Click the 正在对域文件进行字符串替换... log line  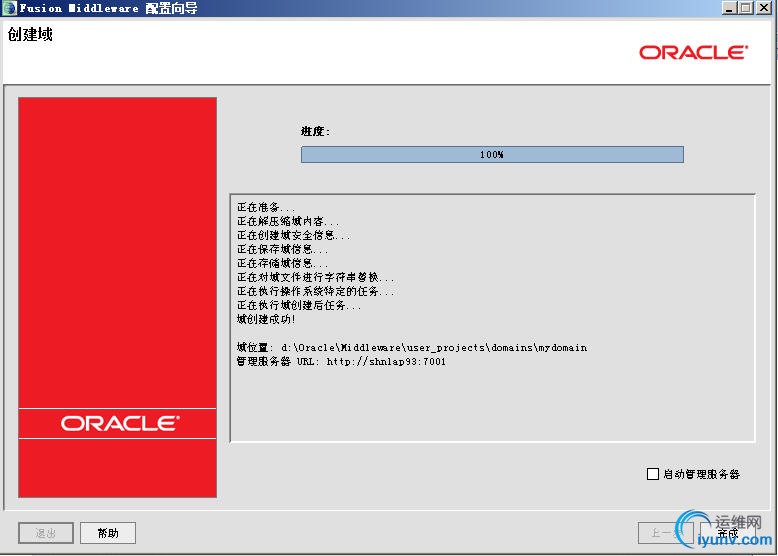pyautogui.click(x=316, y=277)
